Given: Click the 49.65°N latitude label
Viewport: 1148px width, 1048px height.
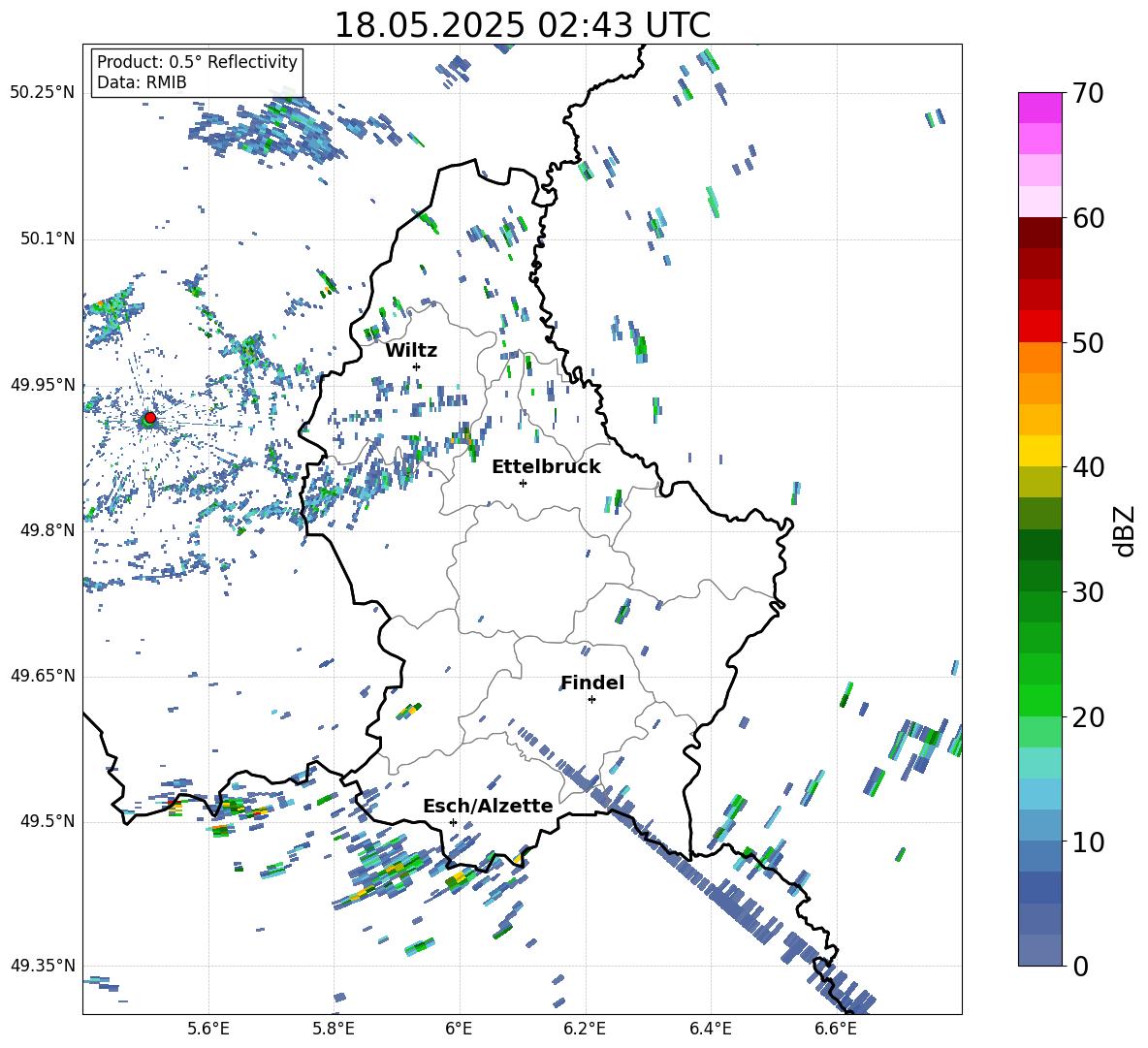Looking at the screenshot, I should point(43,675).
